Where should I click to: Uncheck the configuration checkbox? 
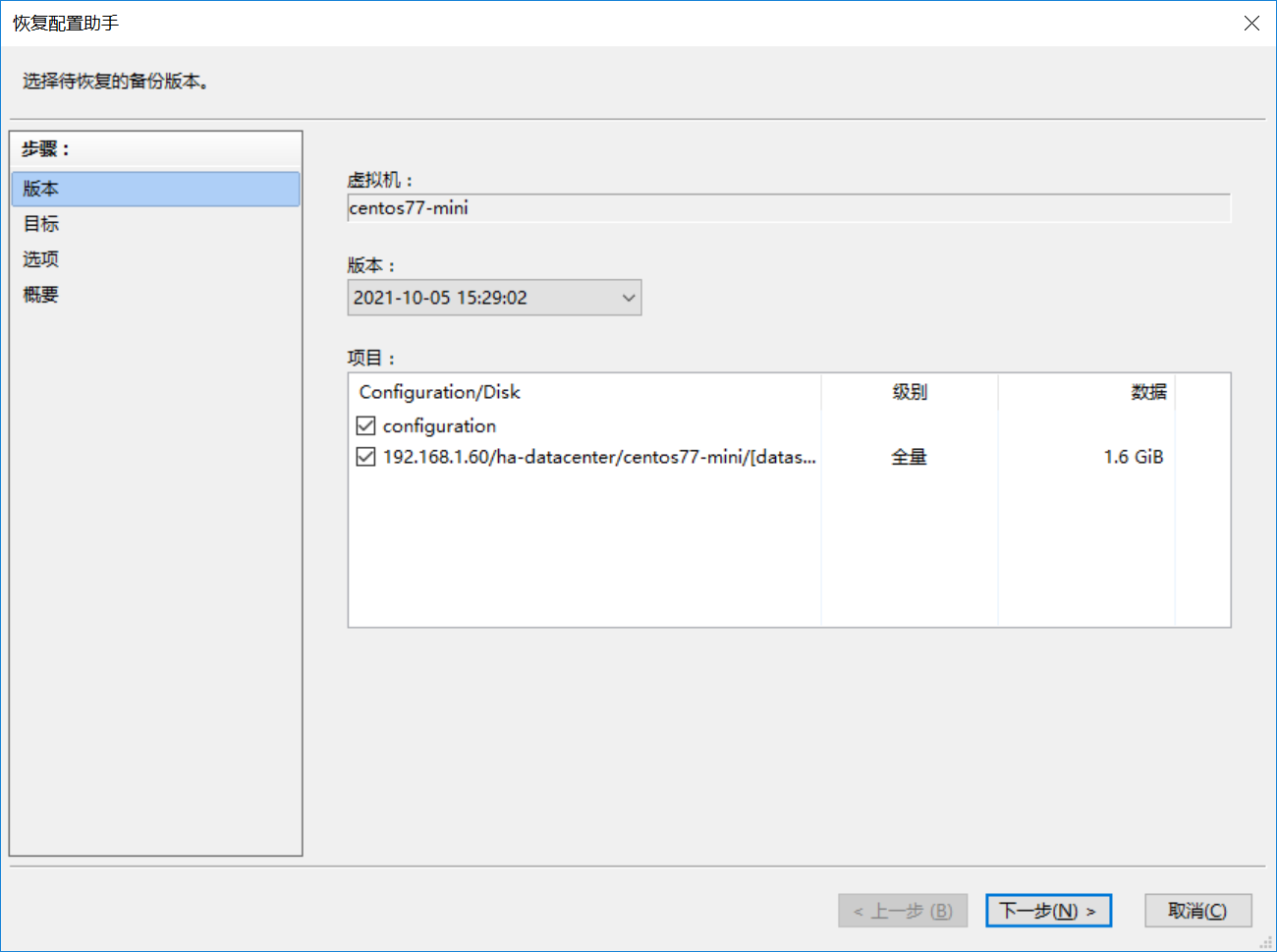tap(366, 425)
